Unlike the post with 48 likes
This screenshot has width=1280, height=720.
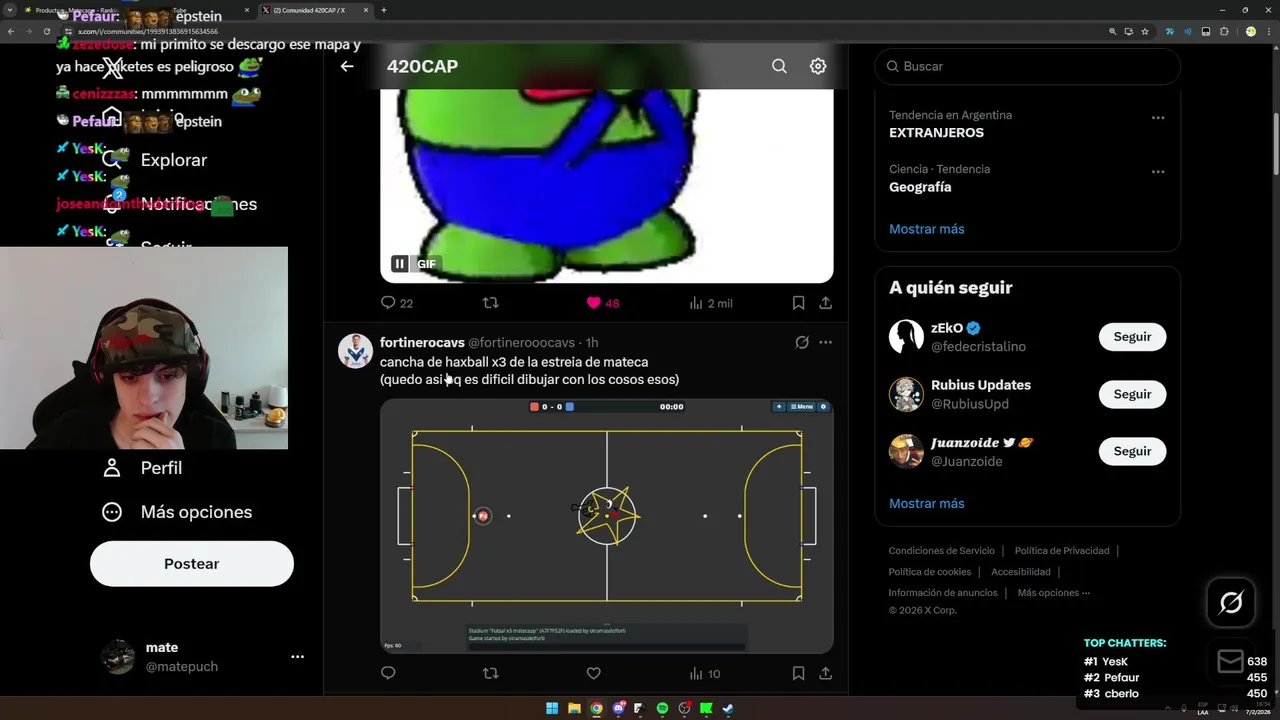[602, 303]
